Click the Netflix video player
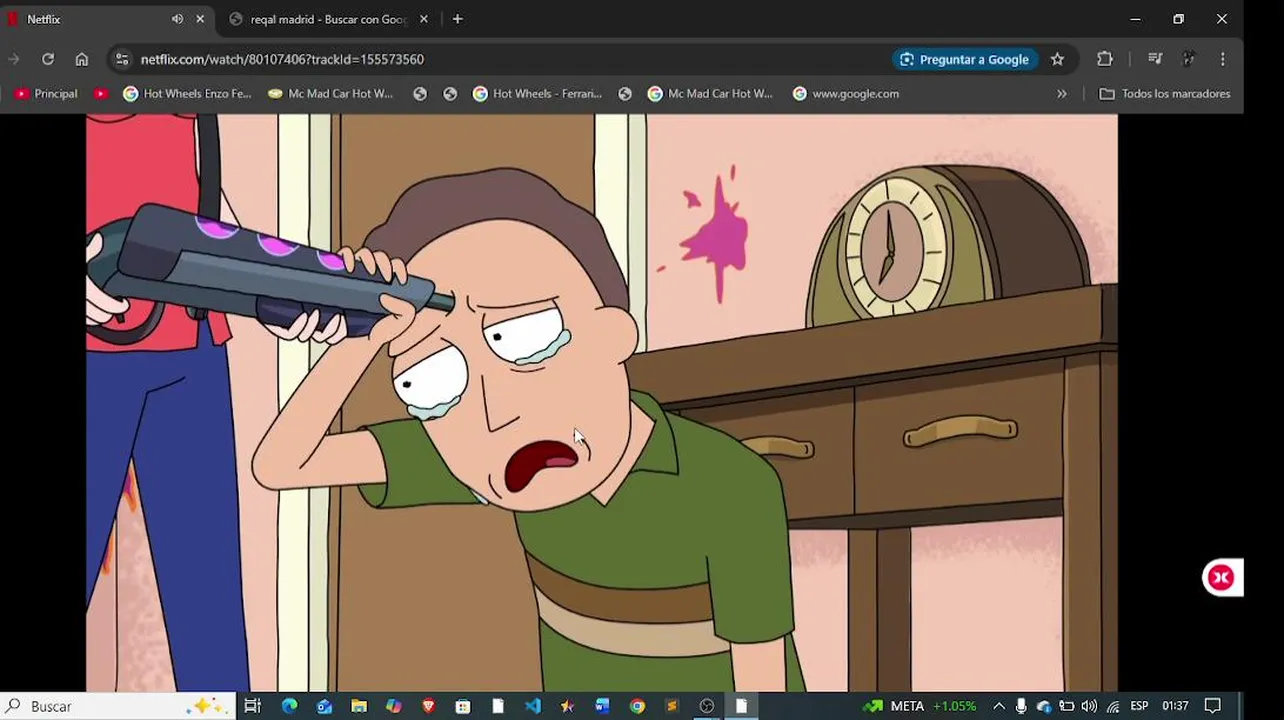The image size is (1284, 720). [602, 402]
